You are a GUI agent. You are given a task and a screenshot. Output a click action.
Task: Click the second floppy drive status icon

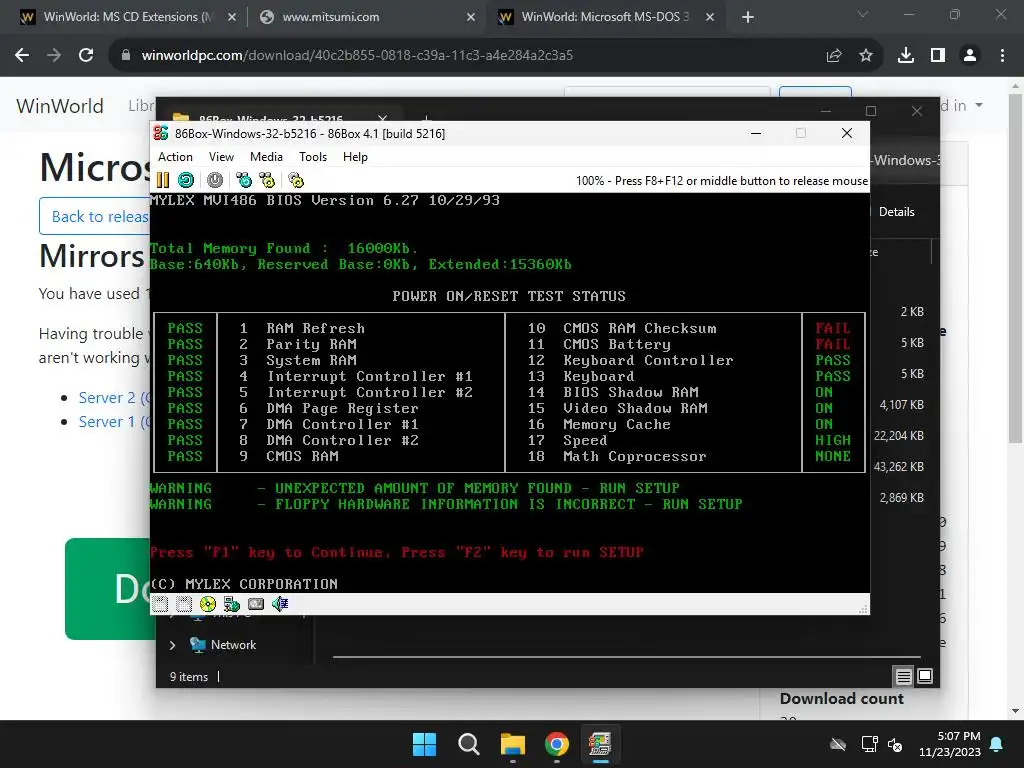click(x=184, y=604)
